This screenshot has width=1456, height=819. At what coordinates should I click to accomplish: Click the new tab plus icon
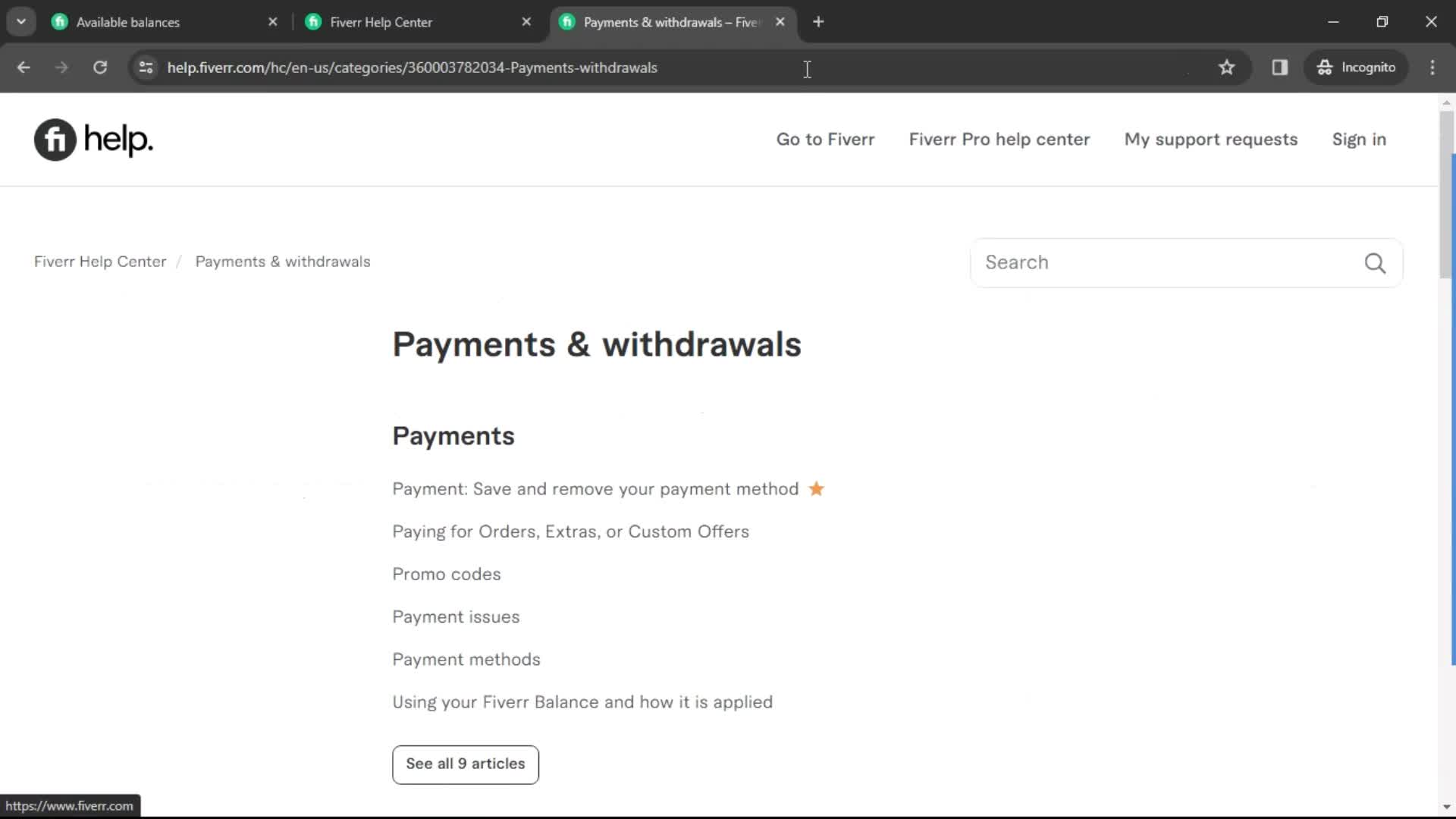click(819, 22)
